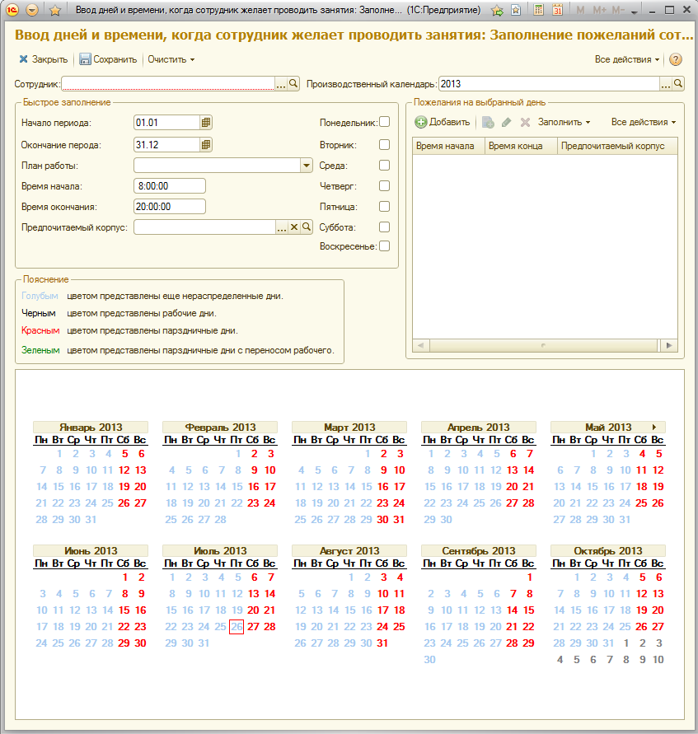Select date 28 in Февраль 2013
698x734 pixels.
(x=220, y=520)
